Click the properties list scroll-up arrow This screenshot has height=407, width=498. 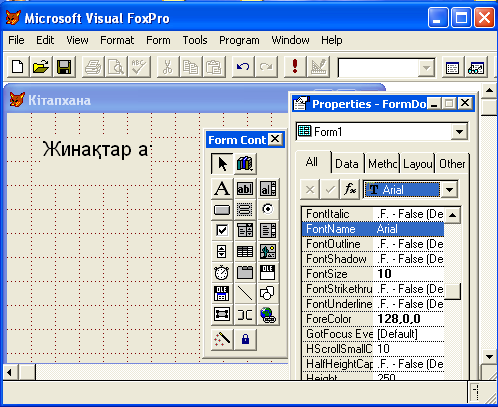point(453,215)
